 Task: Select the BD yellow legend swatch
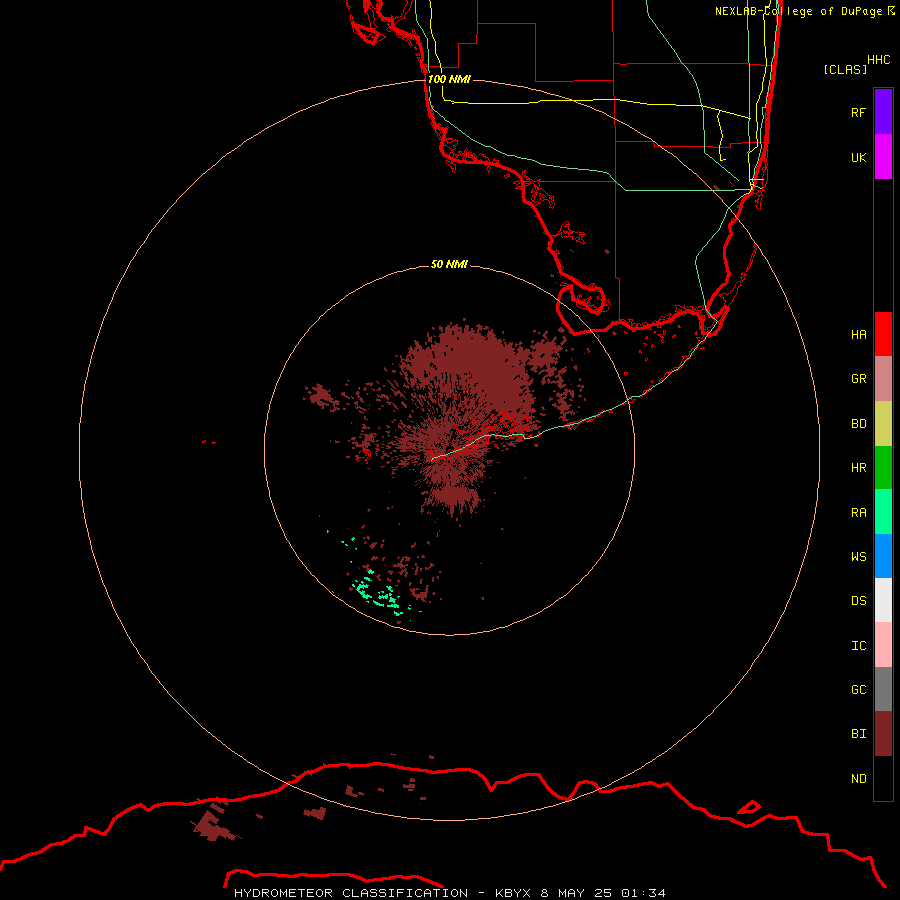883,424
